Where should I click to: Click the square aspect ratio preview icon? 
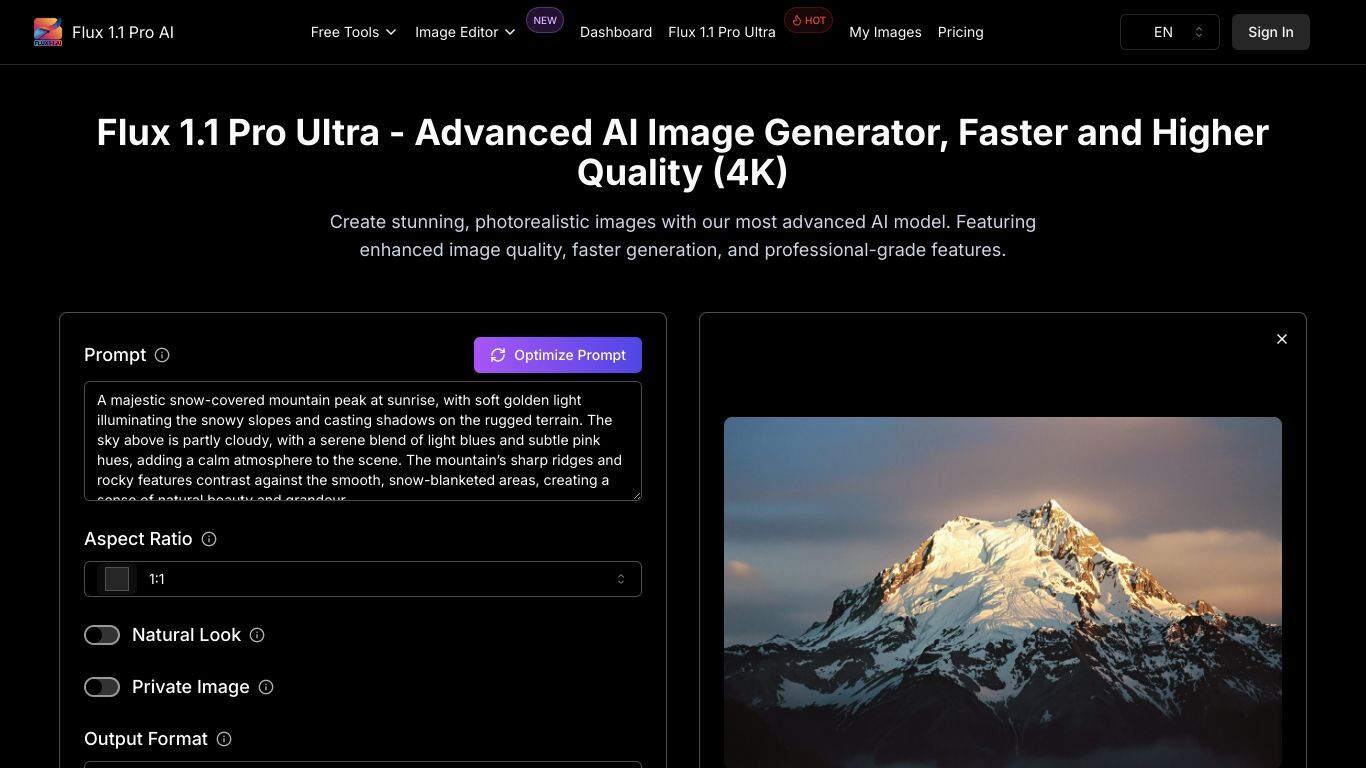pyautogui.click(x=117, y=579)
